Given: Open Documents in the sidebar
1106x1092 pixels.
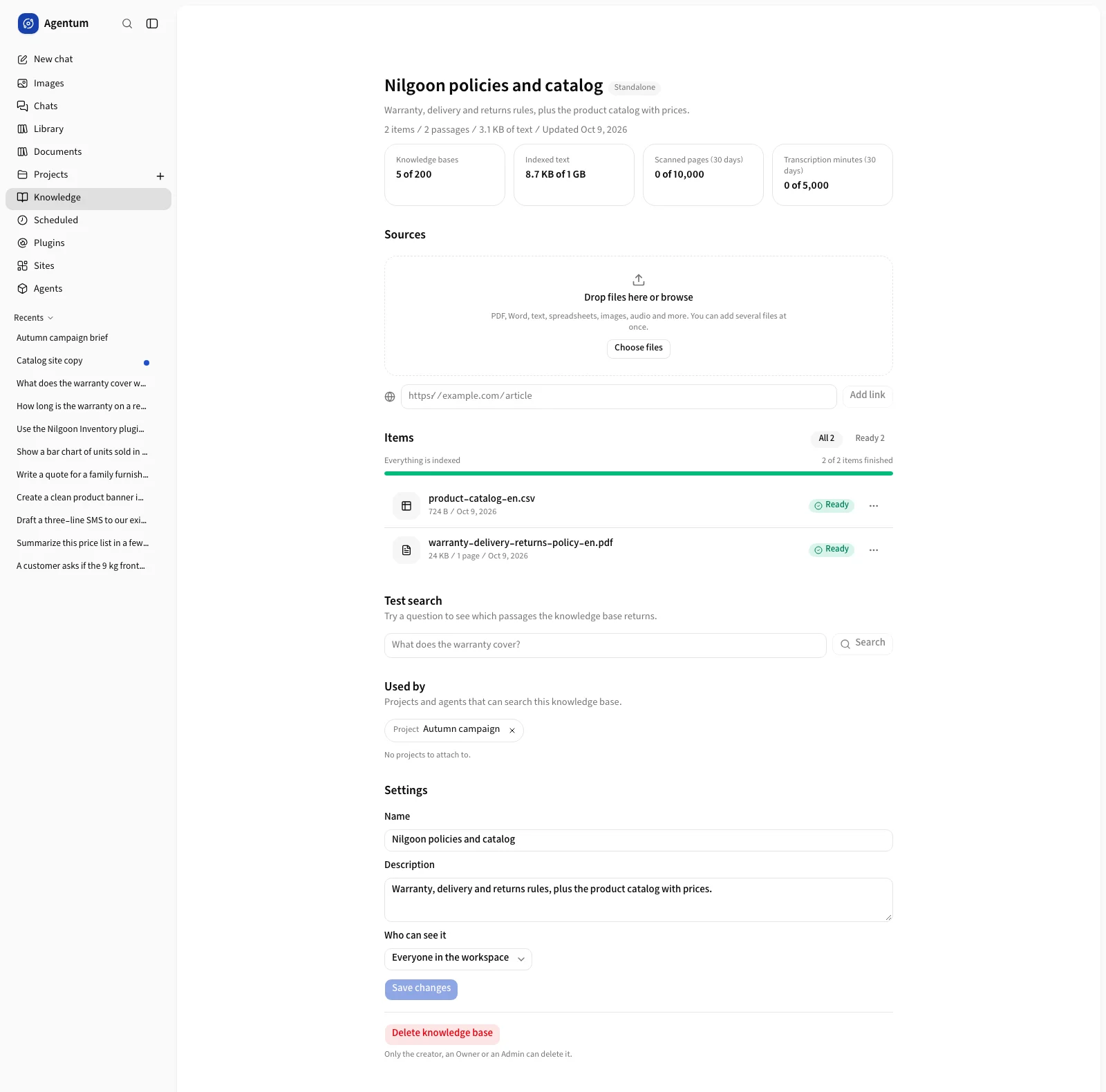Looking at the screenshot, I should point(88,151).
